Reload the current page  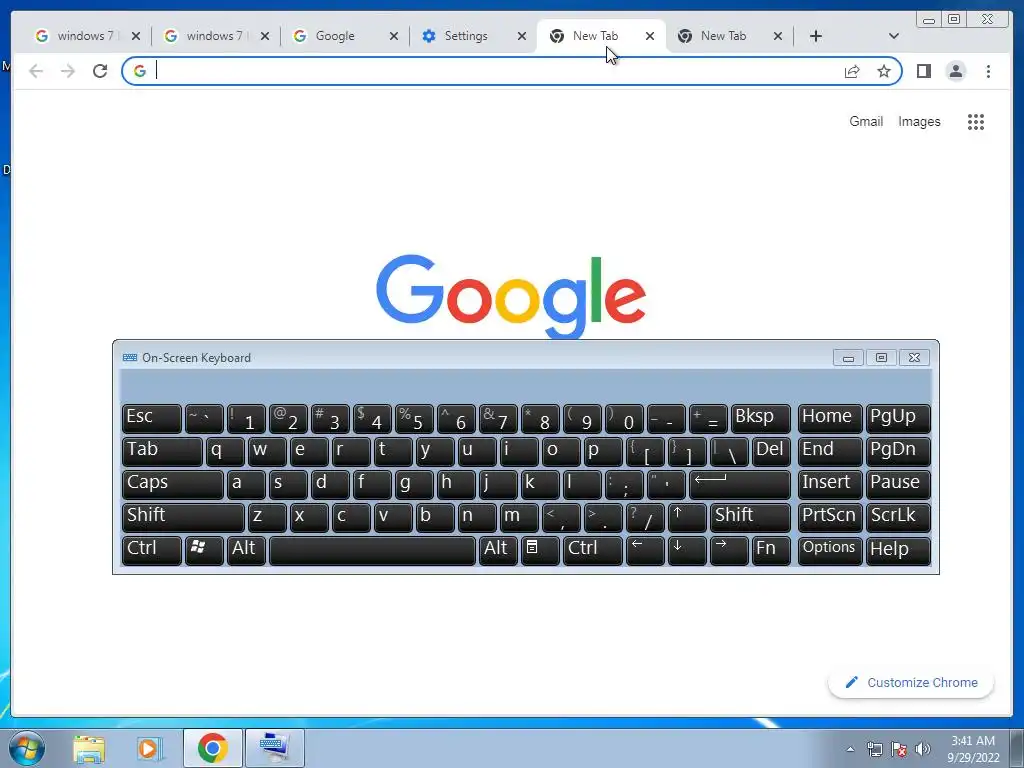coord(99,71)
